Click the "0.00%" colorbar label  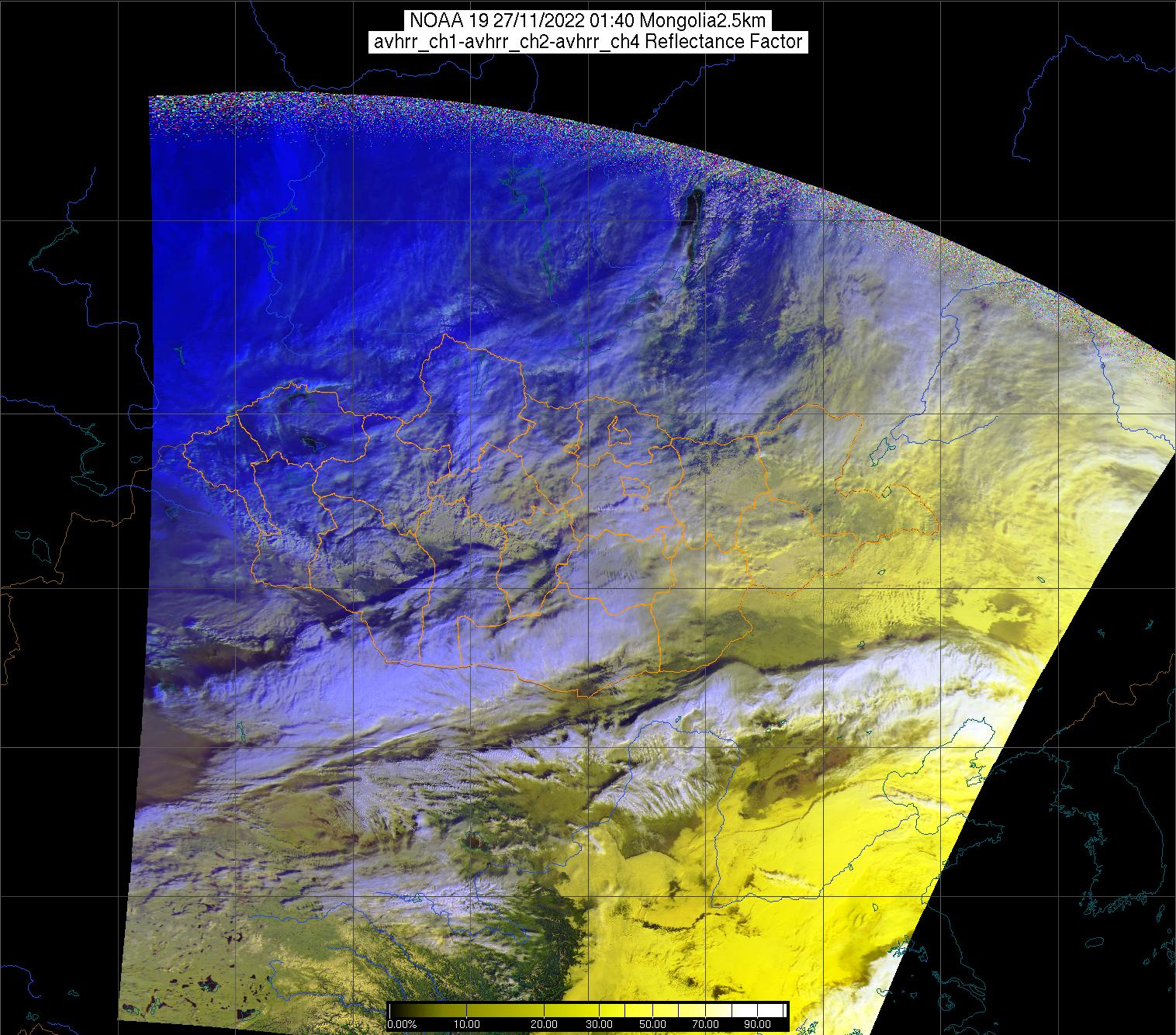click(403, 1024)
